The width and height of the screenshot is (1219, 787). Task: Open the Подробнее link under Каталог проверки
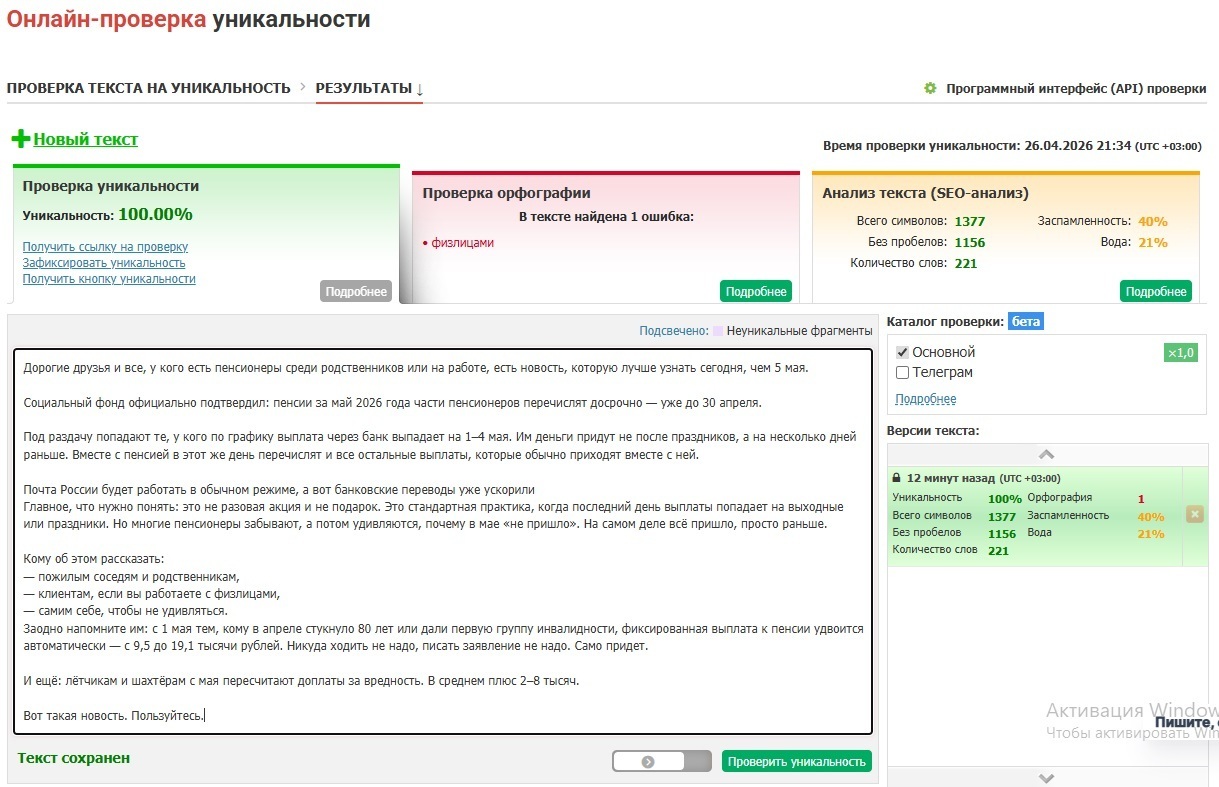[925, 399]
